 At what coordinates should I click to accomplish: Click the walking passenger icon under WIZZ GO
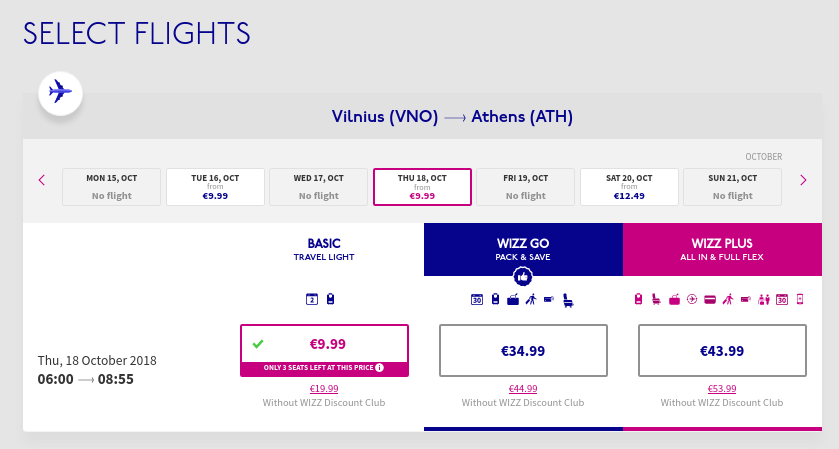pyautogui.click(x=531, y=300)
